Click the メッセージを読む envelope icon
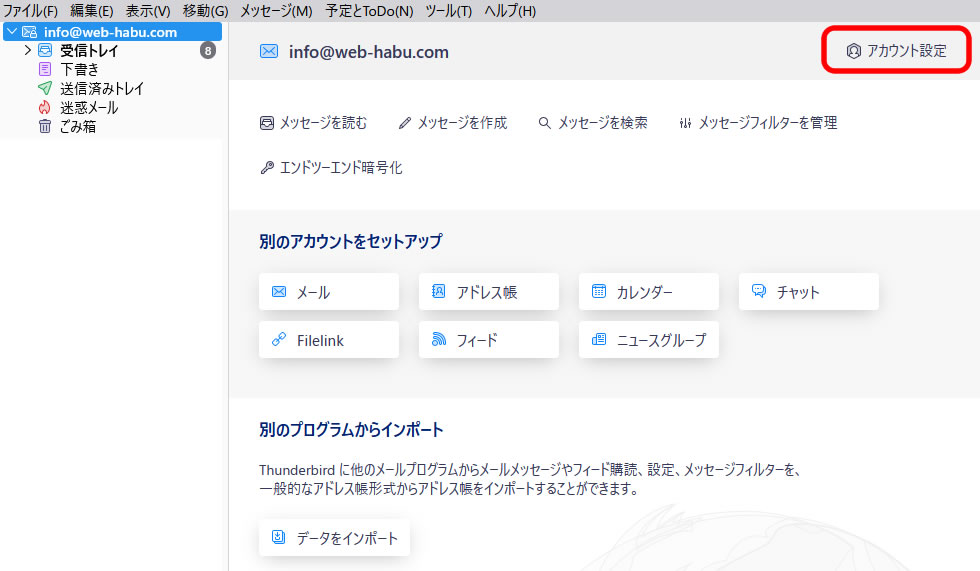 point(267,123)
